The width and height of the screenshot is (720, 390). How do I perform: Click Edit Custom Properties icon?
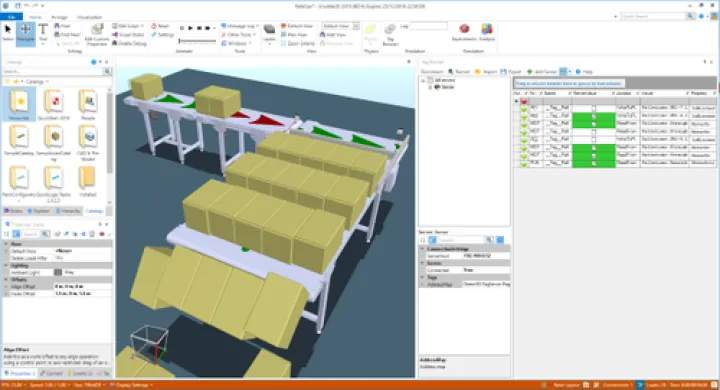[x=97, y=34]
